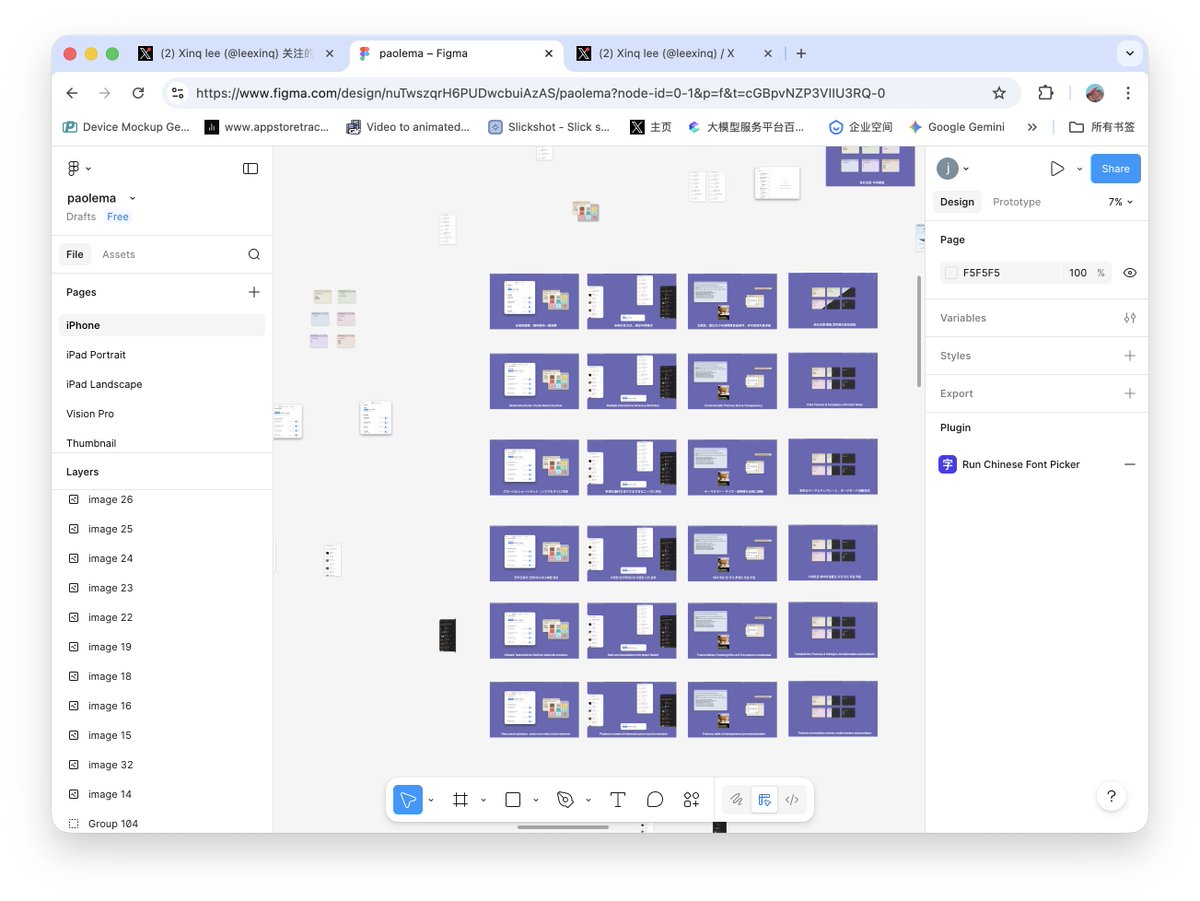1200x901 pixels.
Task: Select the Frame tool
Action: pyautogui.click(x=461, y=800)
